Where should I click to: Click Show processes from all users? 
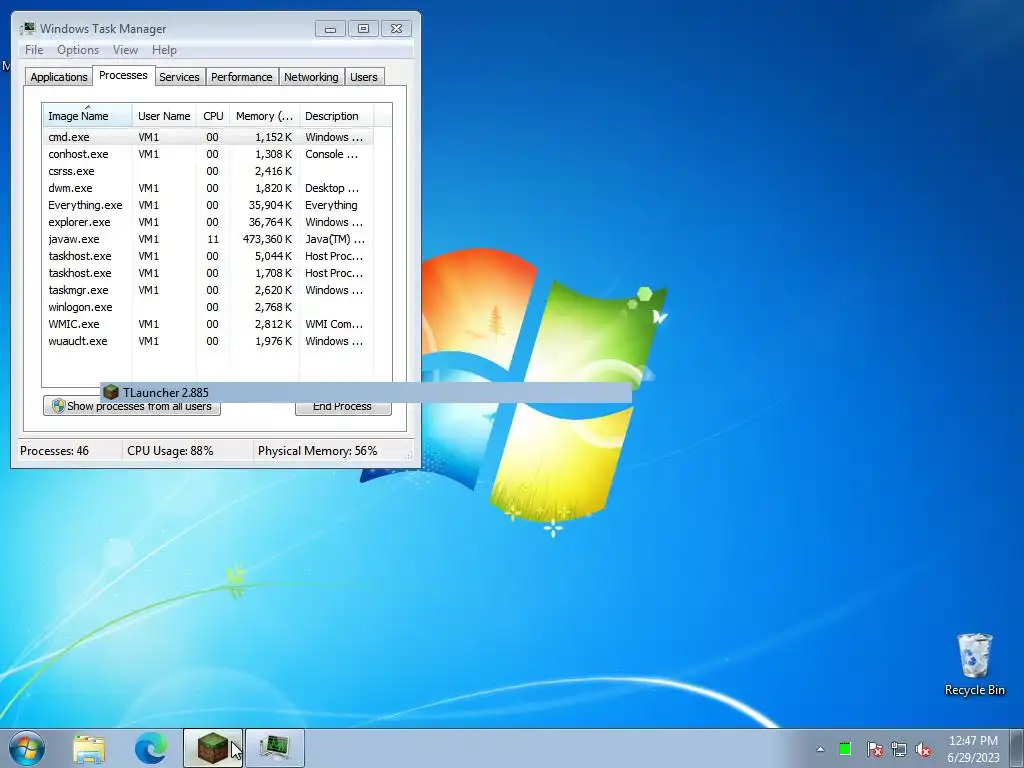[x=132, y=406]
